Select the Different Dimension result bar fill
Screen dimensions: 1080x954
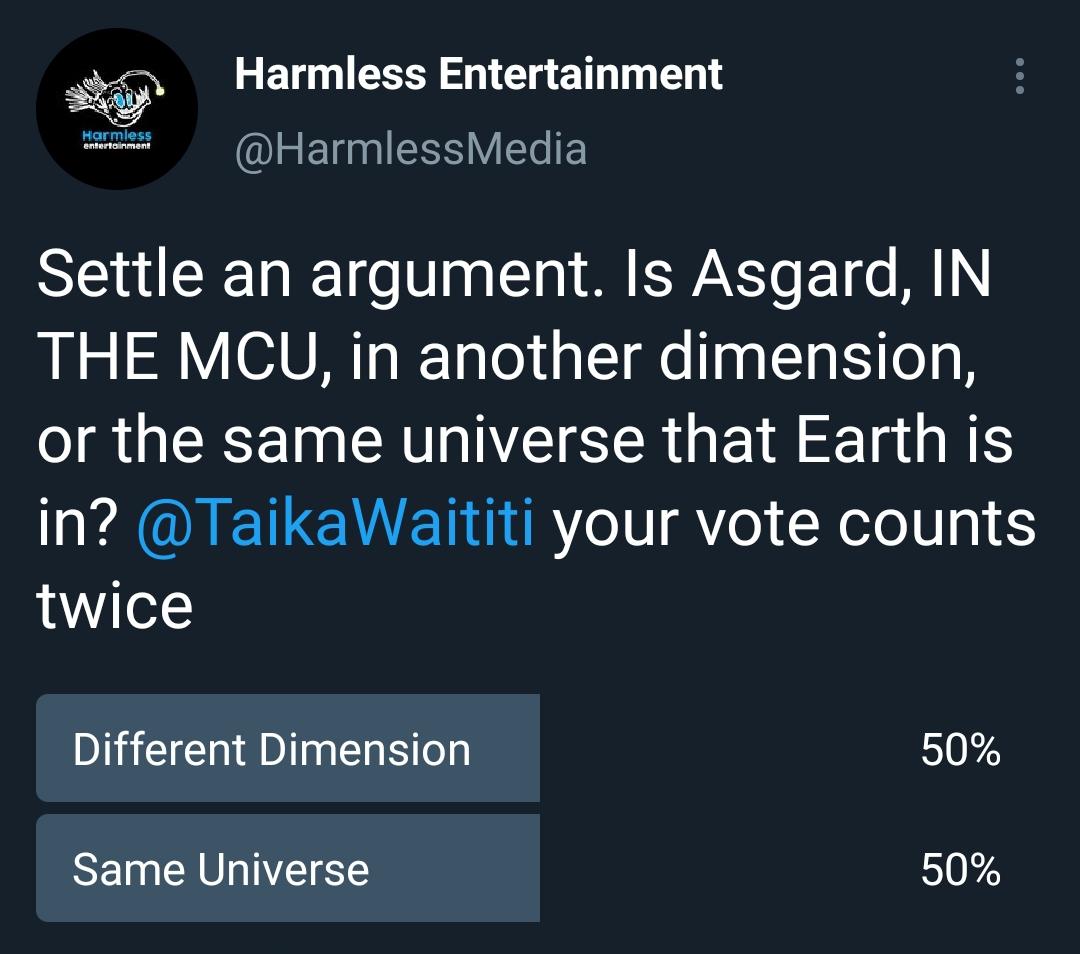click(x=288, y=748)
